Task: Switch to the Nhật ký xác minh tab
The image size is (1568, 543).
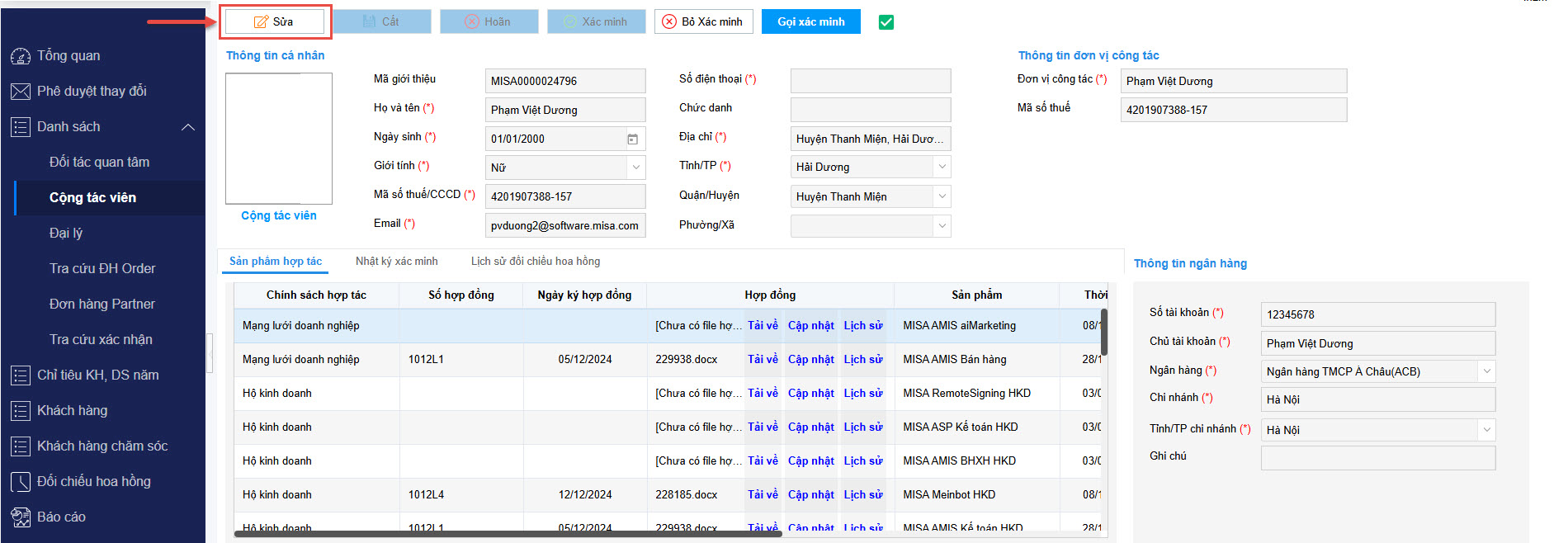Action: point(396,262)
